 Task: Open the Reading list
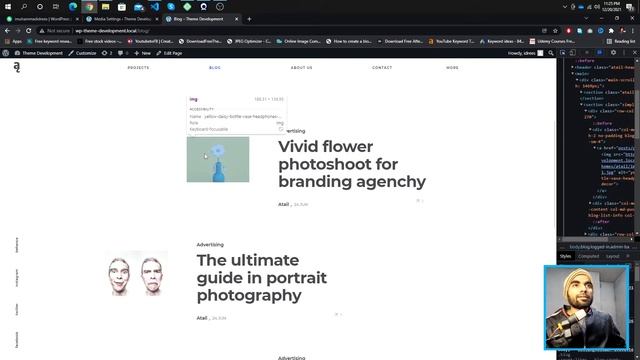[x=621, y=41]
